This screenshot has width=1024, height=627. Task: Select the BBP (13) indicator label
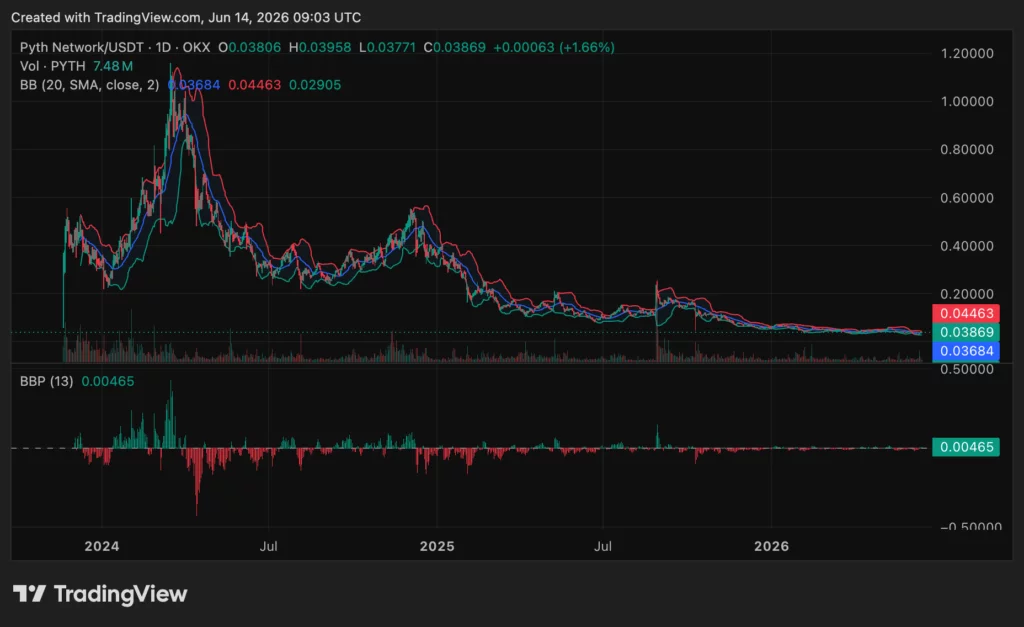[x=46, y=381]
